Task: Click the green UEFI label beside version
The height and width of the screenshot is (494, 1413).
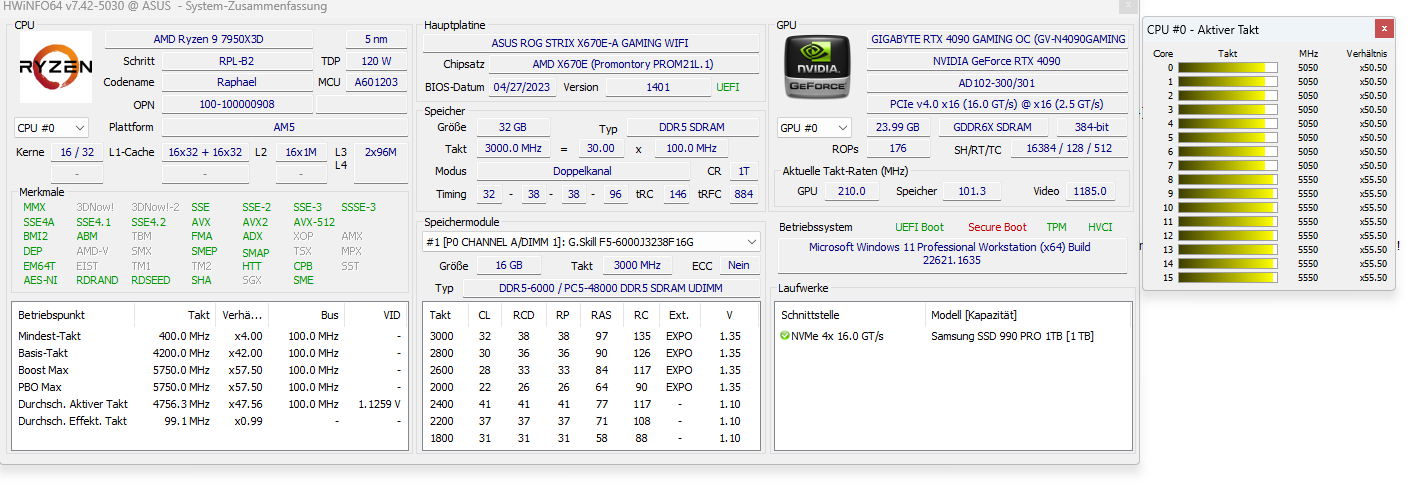Action: pos(728,87)
